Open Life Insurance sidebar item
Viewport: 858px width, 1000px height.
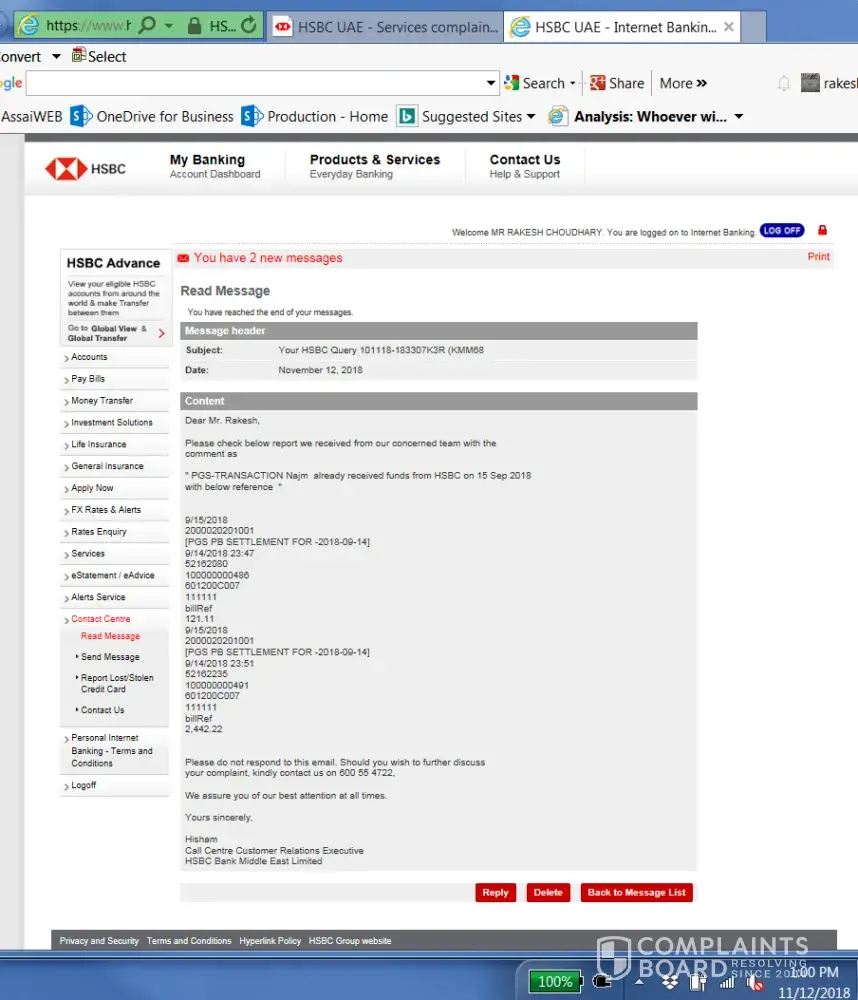[98, 444]
